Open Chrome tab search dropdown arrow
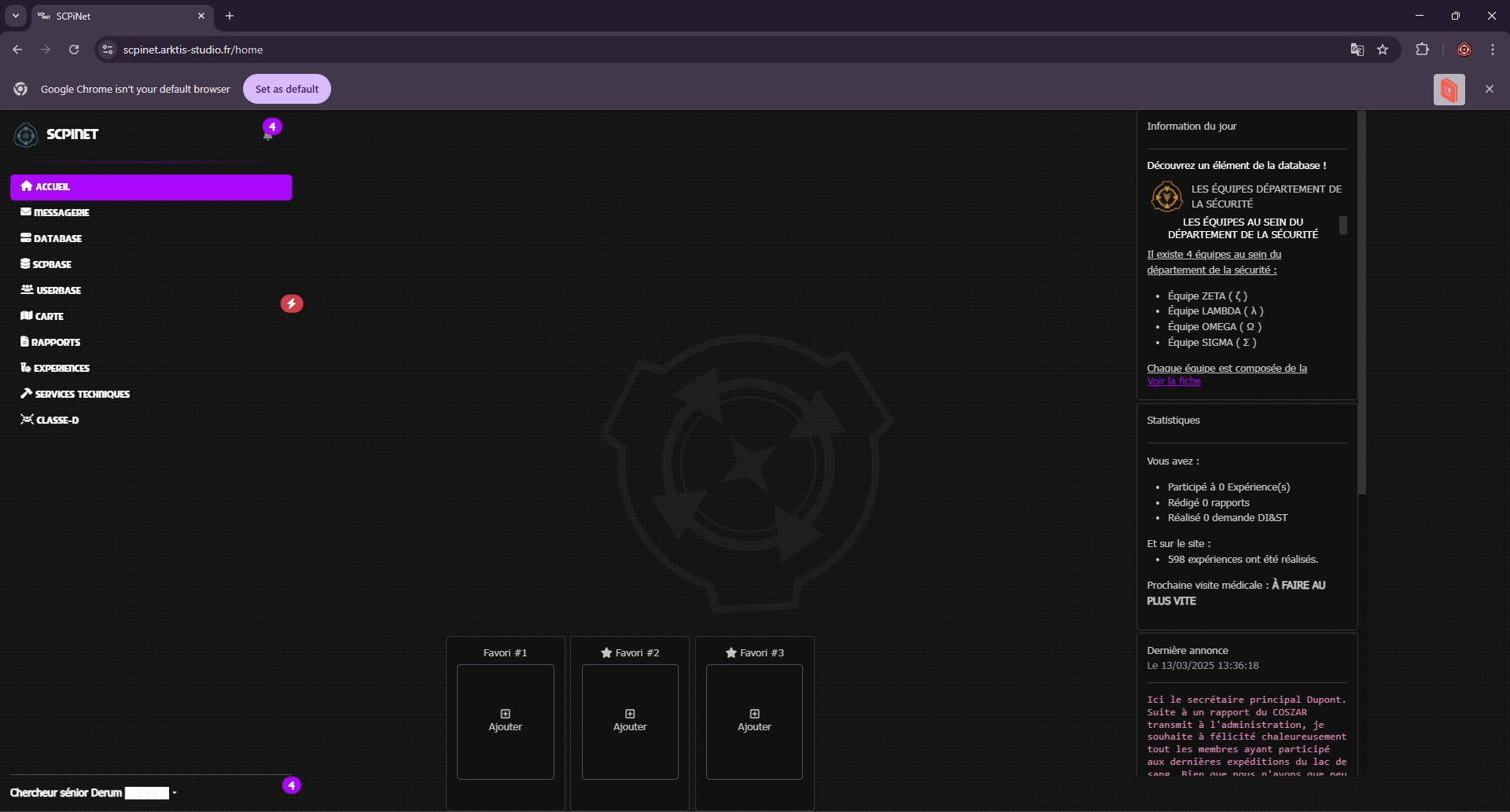The image size is (1510, 812). pyautogui.click(x=15, y=16)
